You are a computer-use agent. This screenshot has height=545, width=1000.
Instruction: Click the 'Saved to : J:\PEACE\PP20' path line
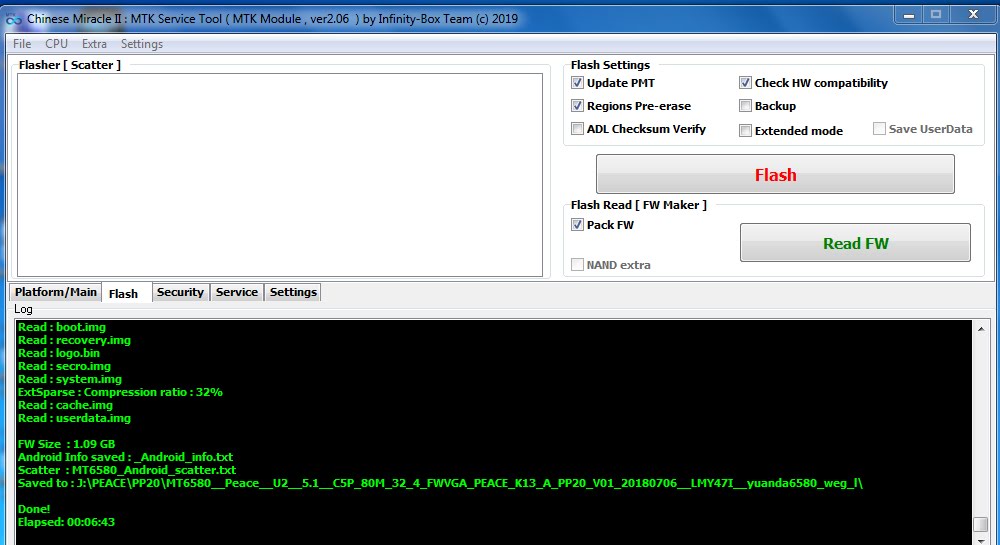pos(440,483)
